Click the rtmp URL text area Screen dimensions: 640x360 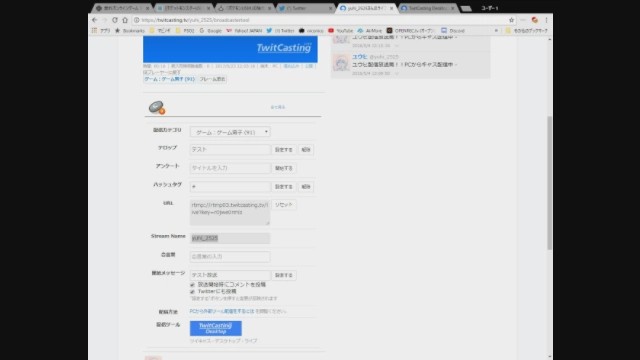click(x=230, y=212)
